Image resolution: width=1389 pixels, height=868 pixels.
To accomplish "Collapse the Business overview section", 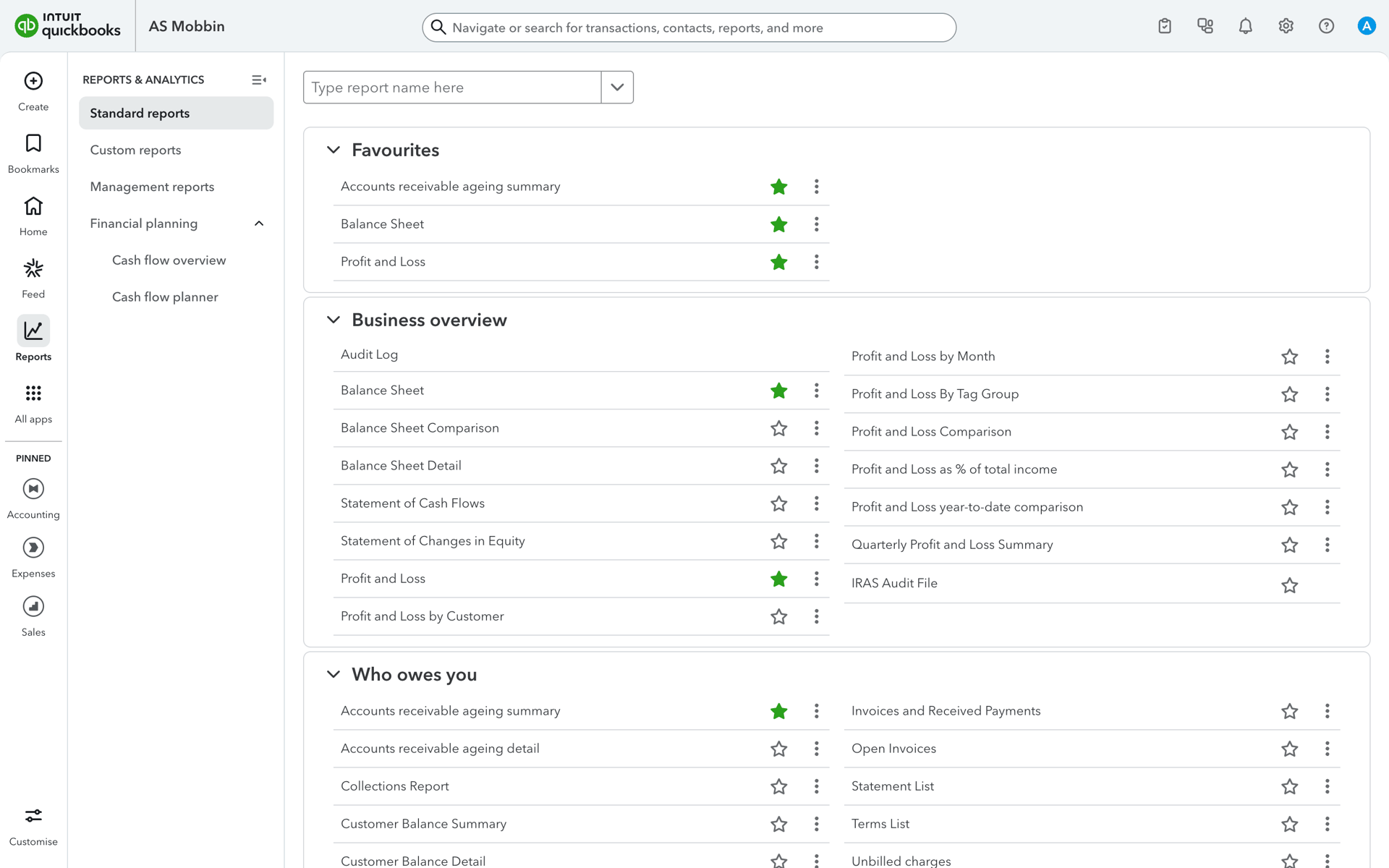I will pyautogui.click(x=334, y=320).
